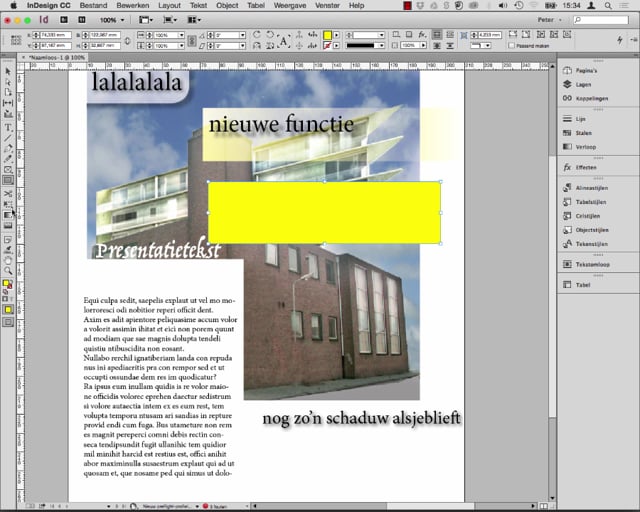The width and height of the screenshot is (640, 512).
Task: Click the stroke none swatch in control bar
Action: pos(327,46)
